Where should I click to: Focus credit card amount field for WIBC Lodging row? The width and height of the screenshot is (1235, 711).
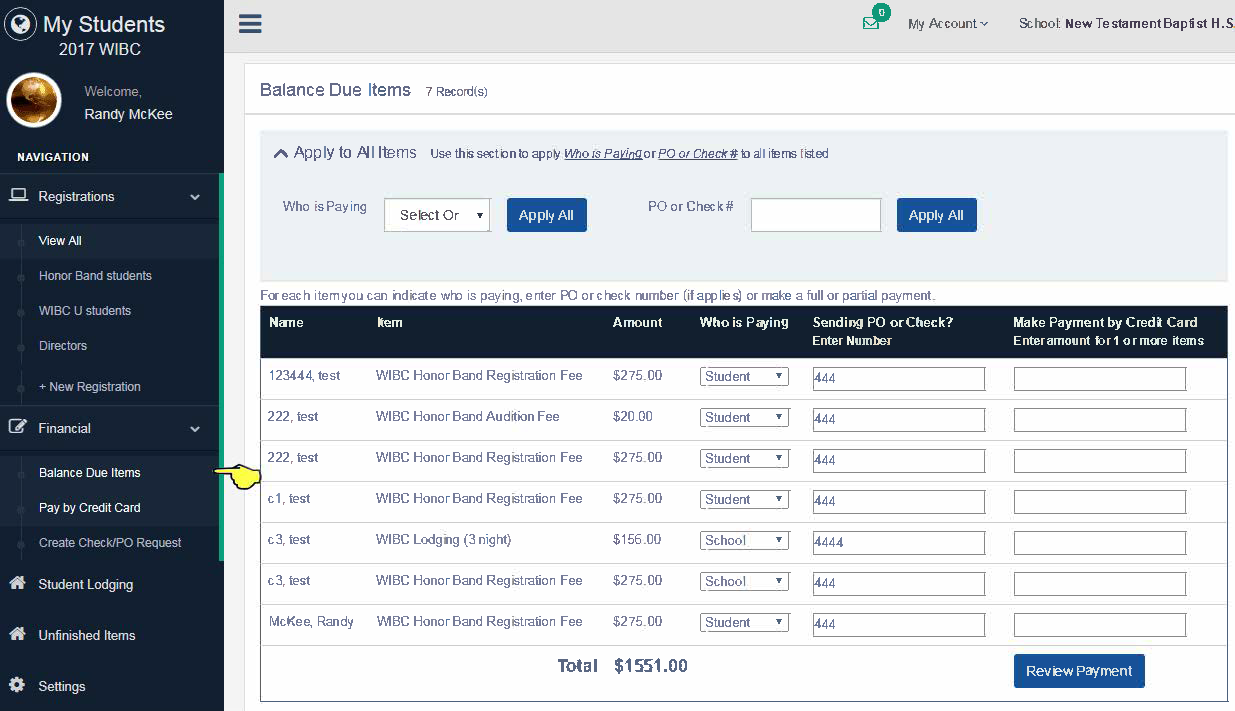pyautogui.click(x=1100, y=542)
